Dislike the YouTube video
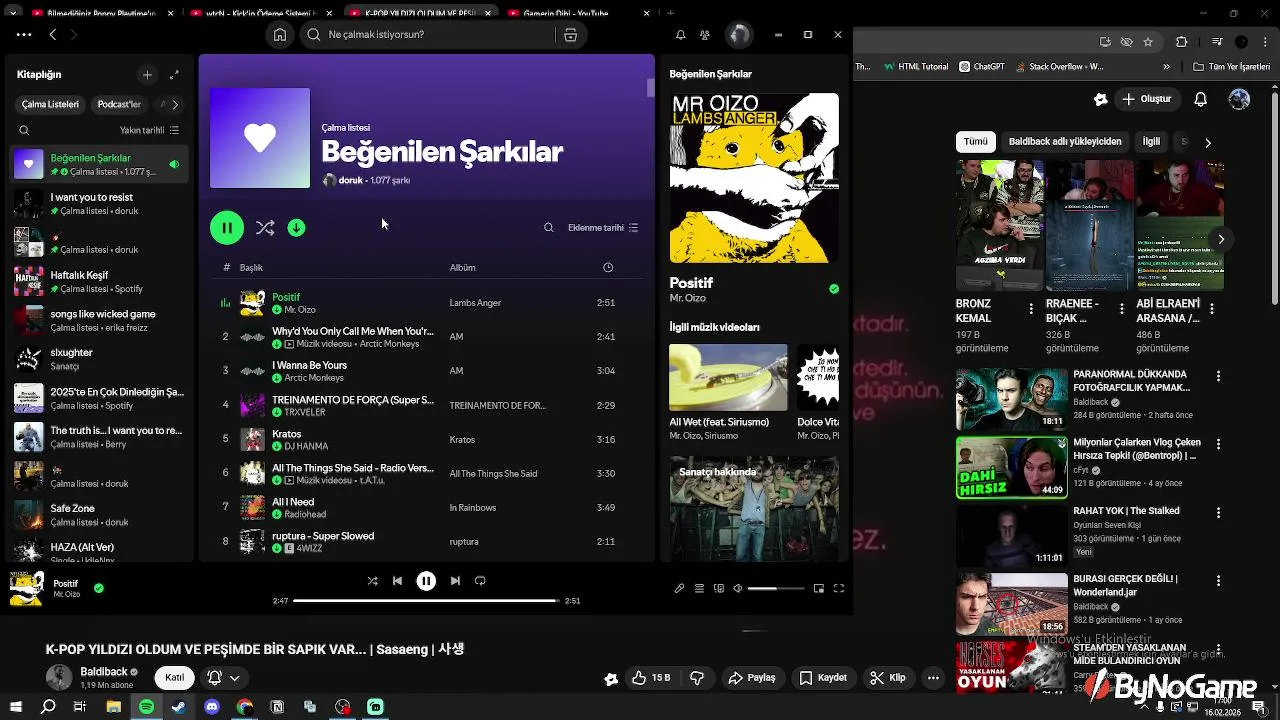Viewport: 1280px width, 720px height. pyautogui.click(x=697, y=678)
